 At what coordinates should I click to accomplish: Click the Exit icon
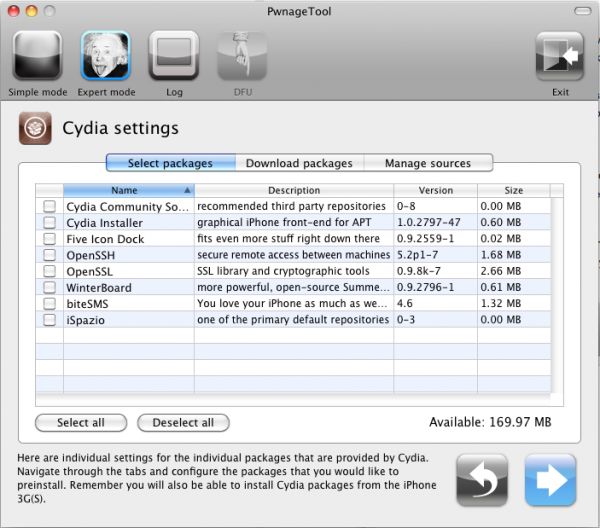560,56
